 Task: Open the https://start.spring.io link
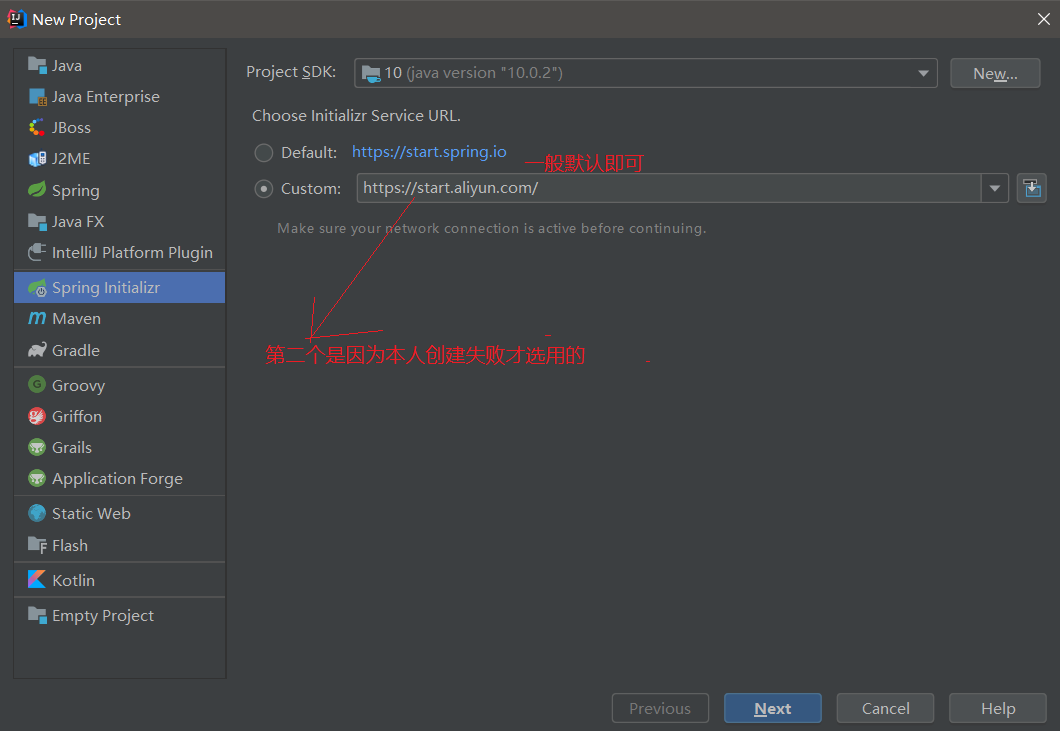[x=429, y=152]
